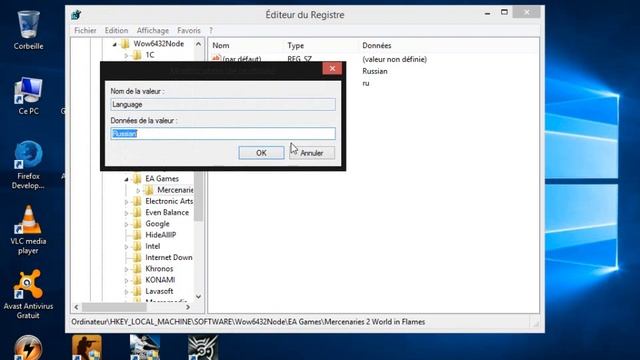Open the Favoris menu
The width and height of the screenshot is (640, 360).
[189, 31]
